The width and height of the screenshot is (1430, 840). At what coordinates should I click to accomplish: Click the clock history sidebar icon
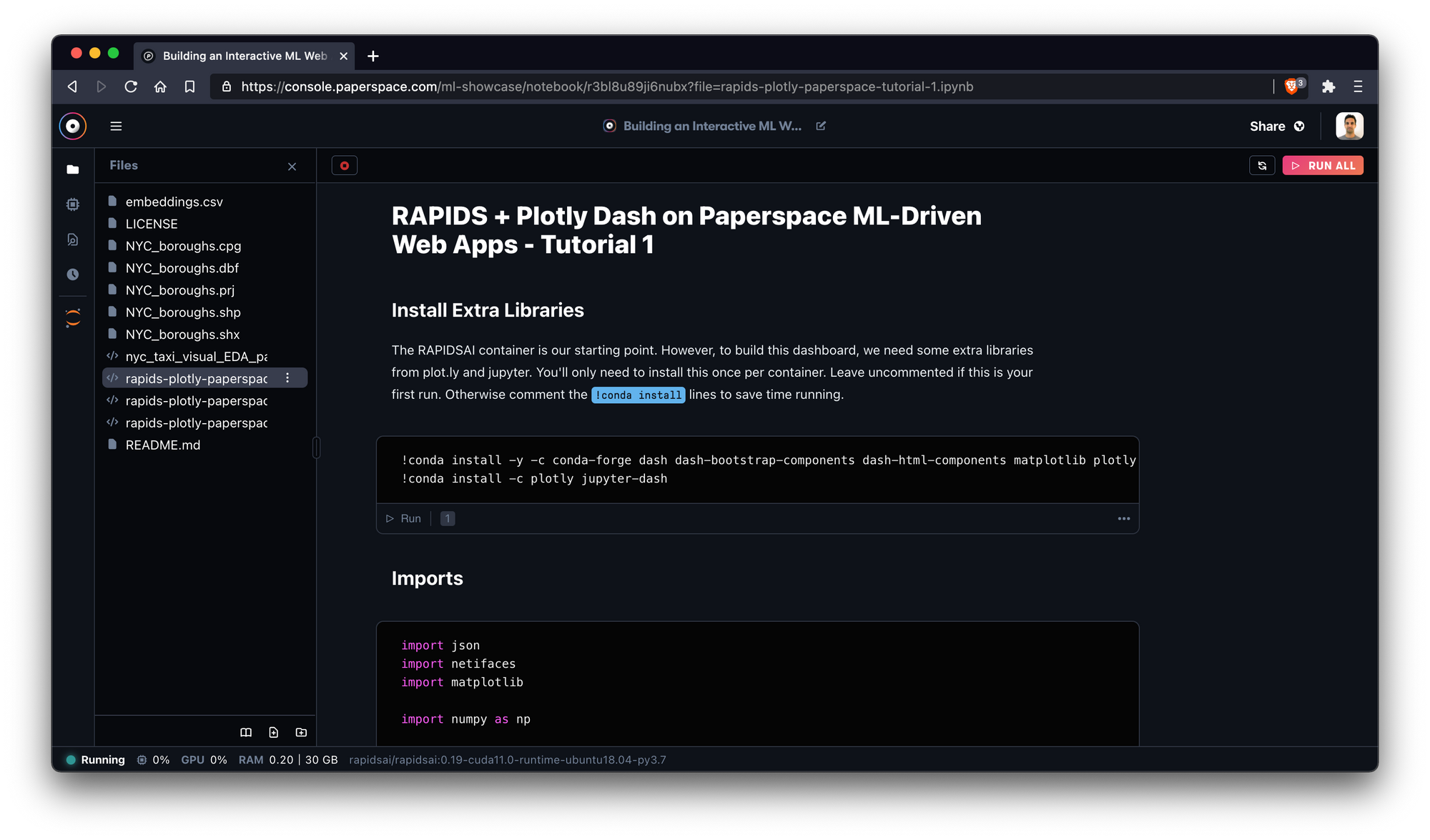(x=72, y=275)
